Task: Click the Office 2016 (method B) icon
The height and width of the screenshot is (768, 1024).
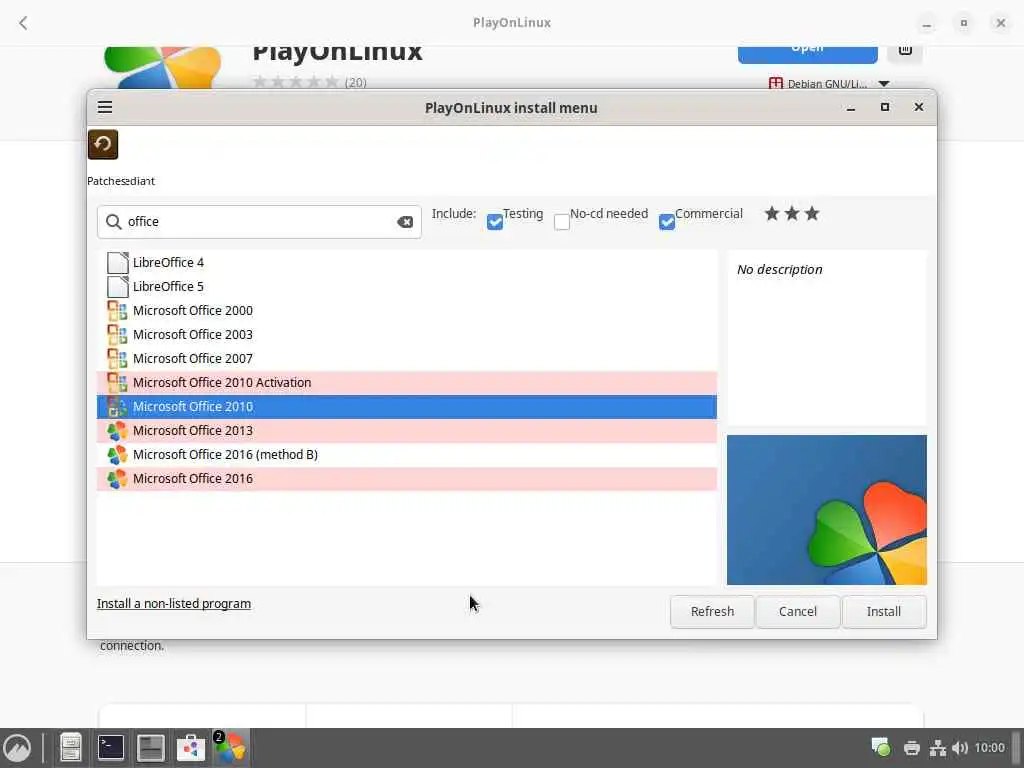Action: click(117, 455)
